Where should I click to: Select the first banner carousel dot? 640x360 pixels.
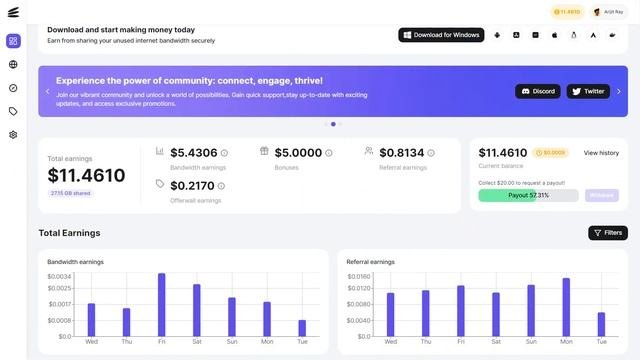click(x=326, y=124)
